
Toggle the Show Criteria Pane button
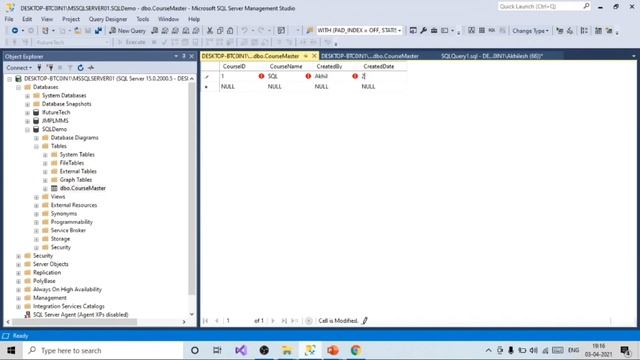pos(482,31)
